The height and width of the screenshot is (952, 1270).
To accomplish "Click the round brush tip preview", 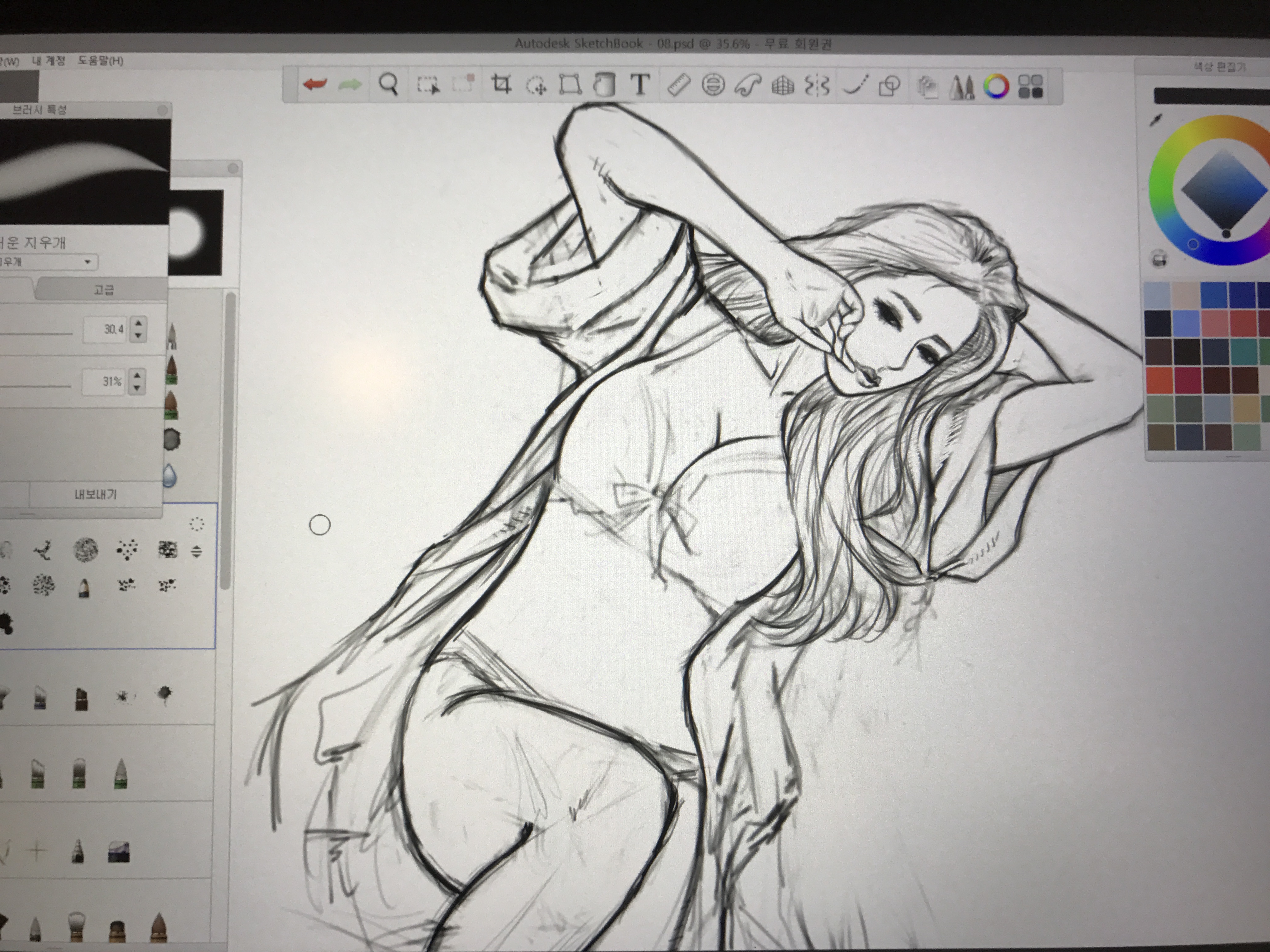I will click(195, 232).
